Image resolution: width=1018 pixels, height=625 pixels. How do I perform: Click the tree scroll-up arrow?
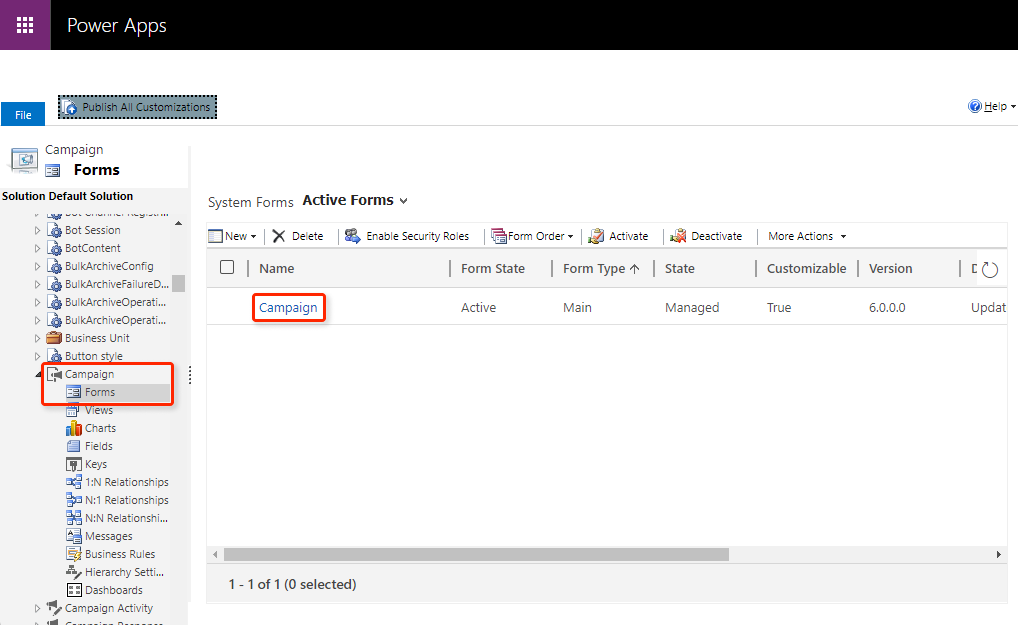179,223
